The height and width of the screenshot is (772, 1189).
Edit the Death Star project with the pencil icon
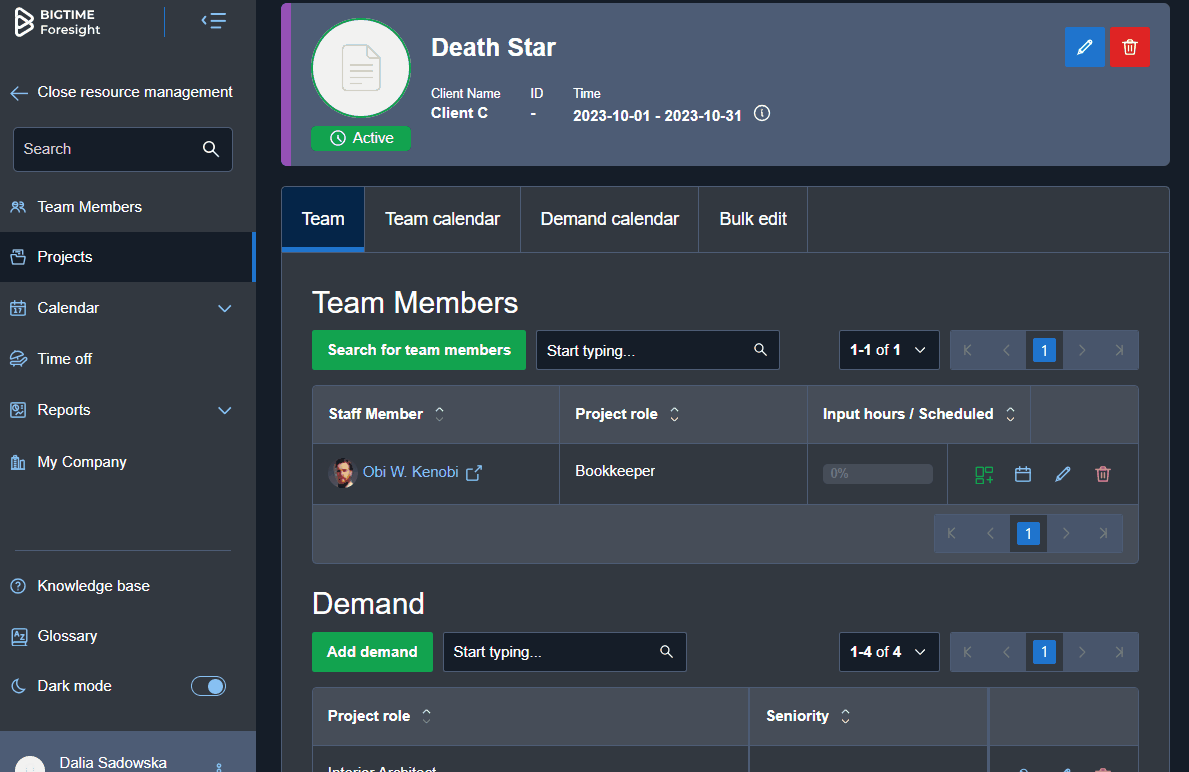[1085, 47]
